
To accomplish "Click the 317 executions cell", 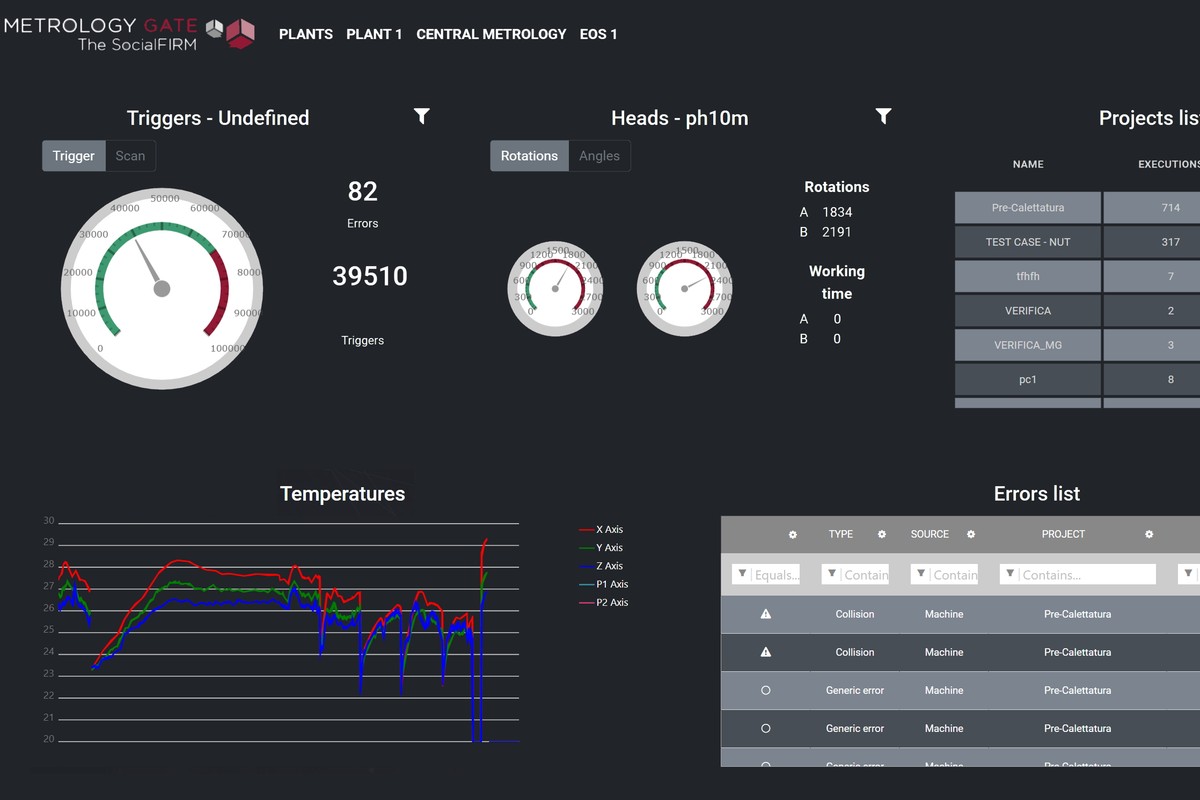I will [1152, 242].
